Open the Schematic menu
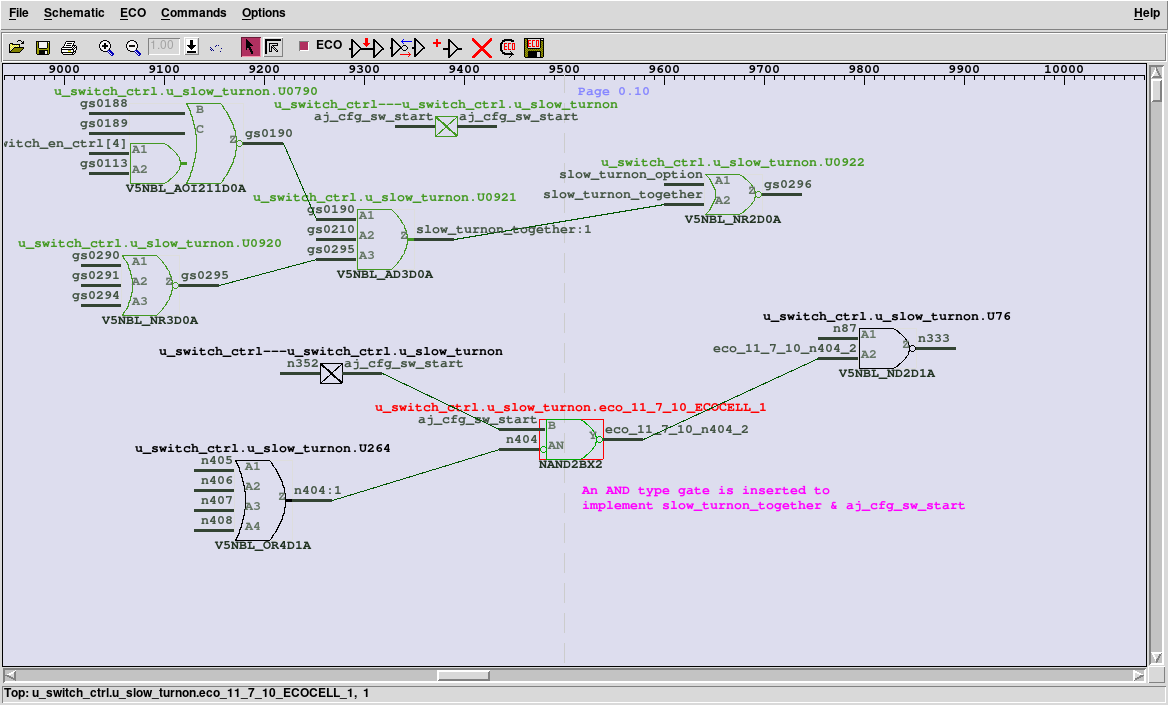This screenshot has width=1168, height=705. pos(74,13)
